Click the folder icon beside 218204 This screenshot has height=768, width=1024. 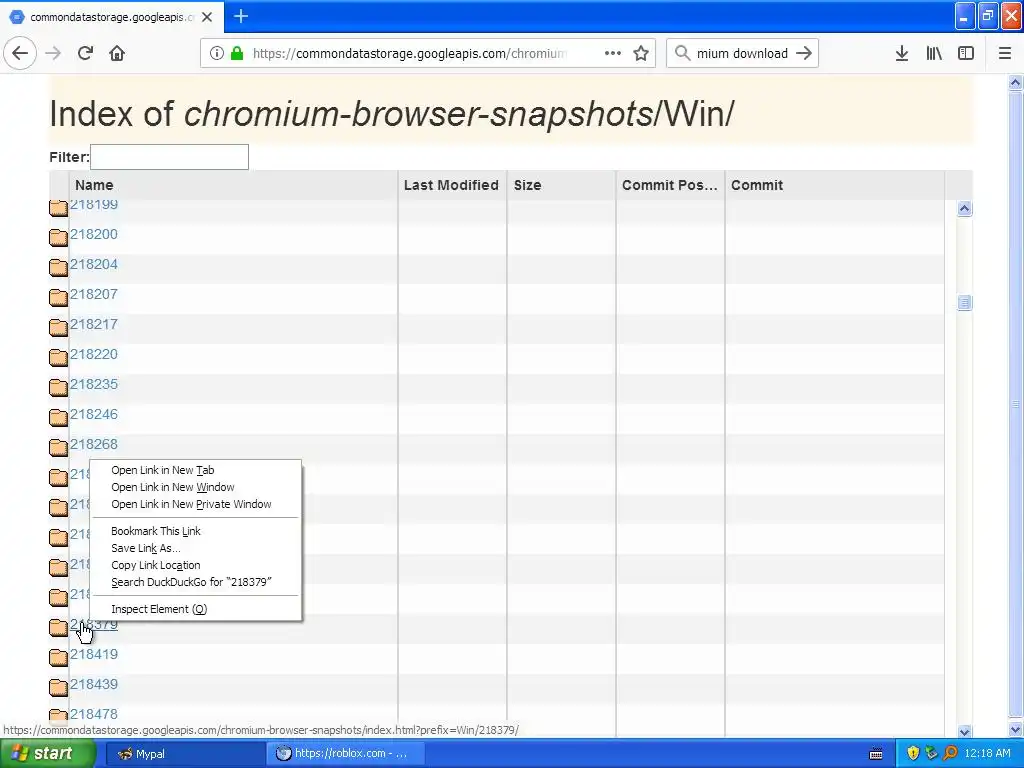coord(58,267)
